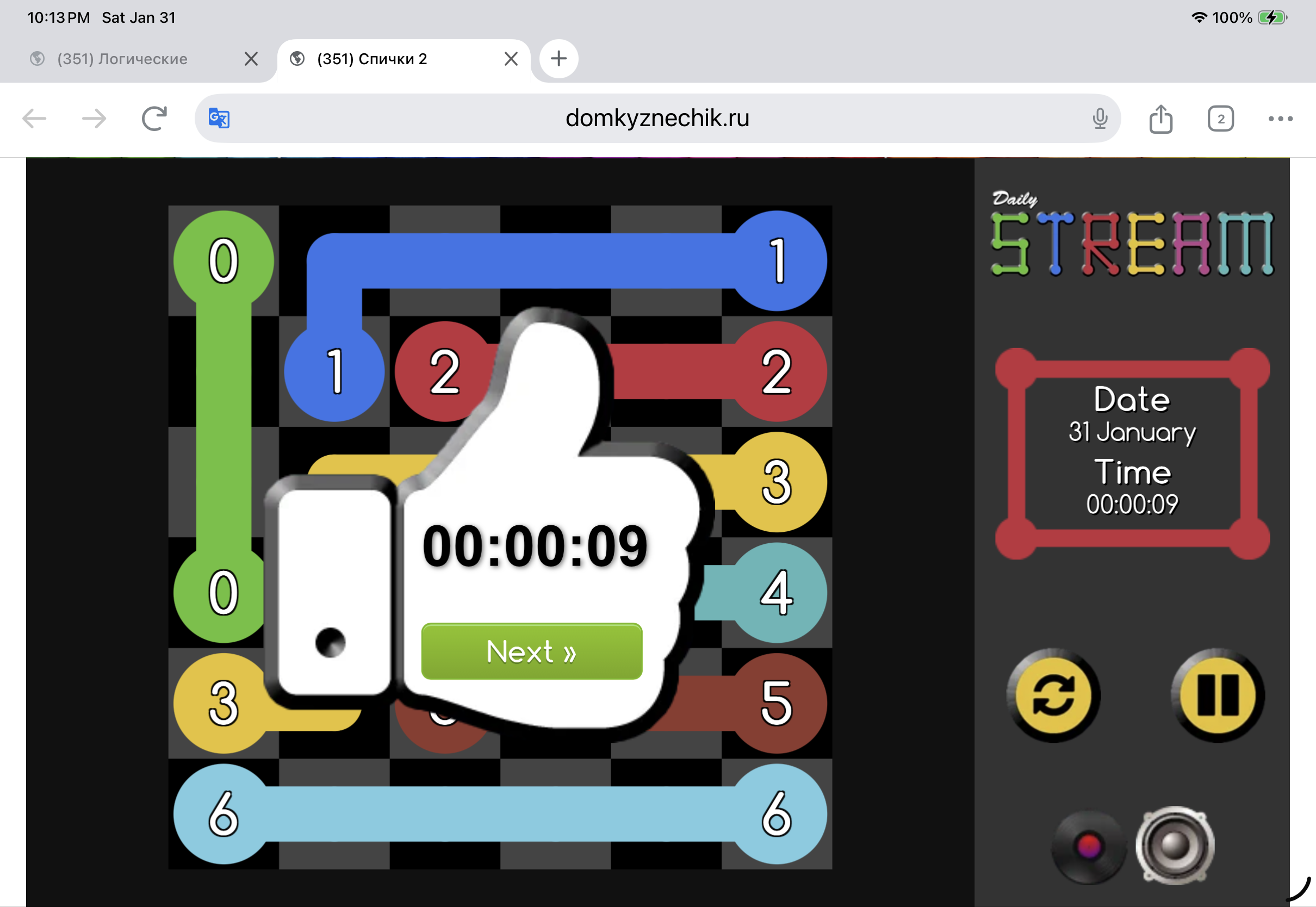Click the yellow restart level icon
The width and height of the screenshot is (1316, 907).
click(x=1053, y=695)
